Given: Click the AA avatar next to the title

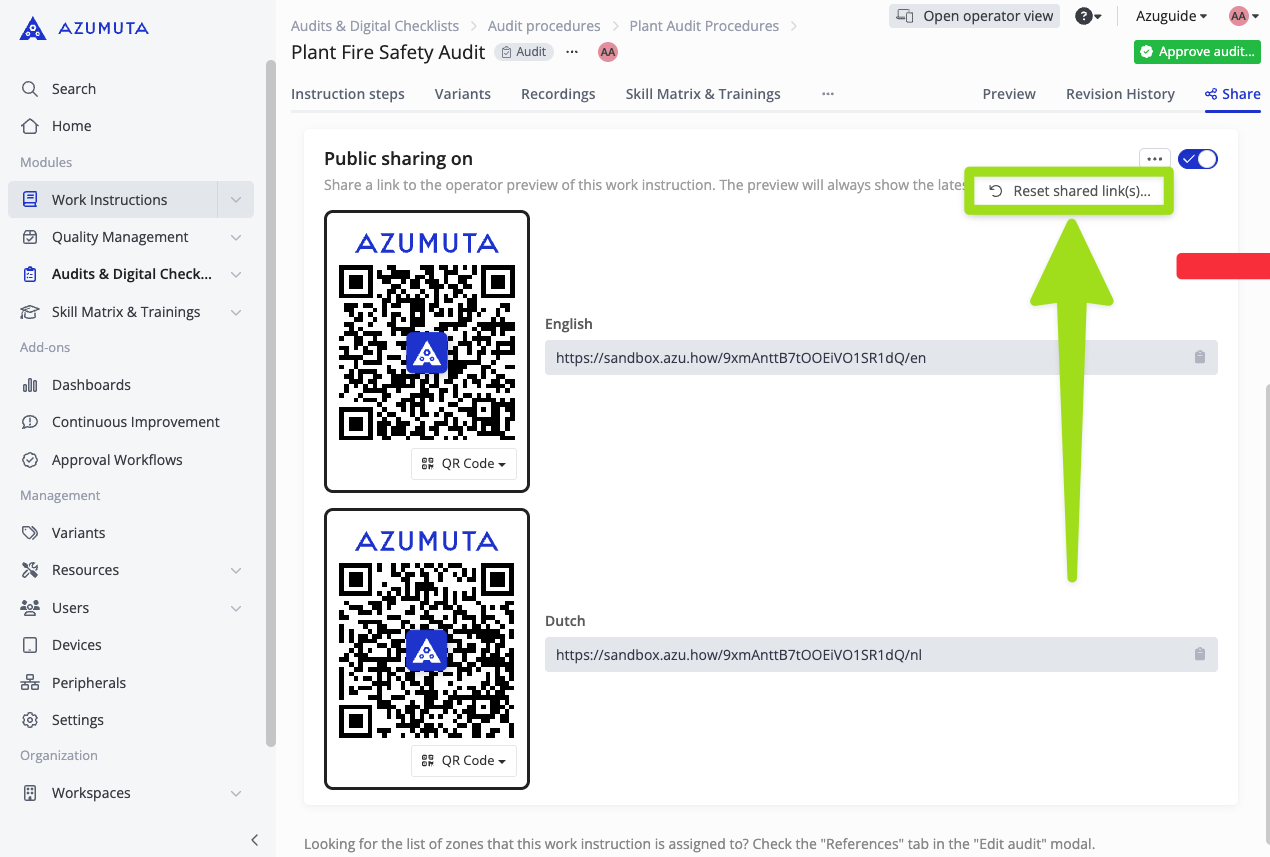Looking at the screenshot, I should pos(607,52).
